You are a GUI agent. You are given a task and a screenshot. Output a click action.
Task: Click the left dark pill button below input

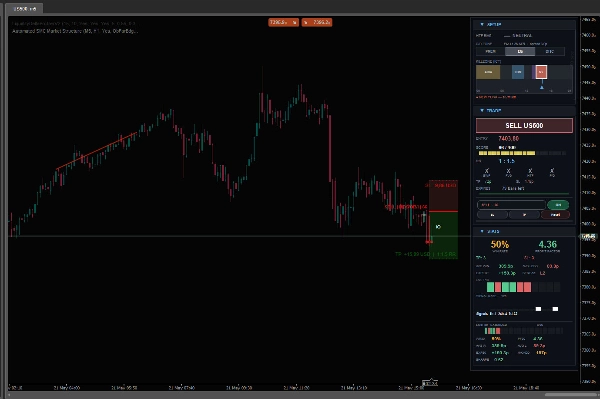492,215
